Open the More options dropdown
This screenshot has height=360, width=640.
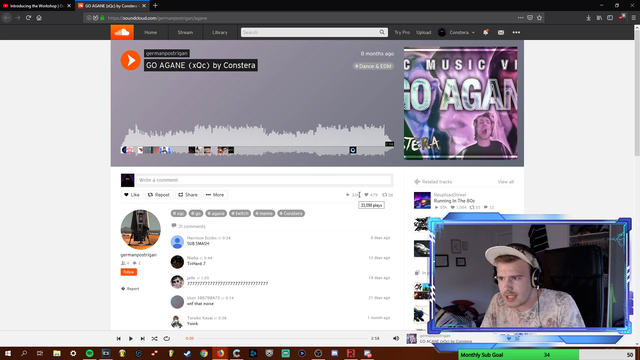(x=215, y=195)
